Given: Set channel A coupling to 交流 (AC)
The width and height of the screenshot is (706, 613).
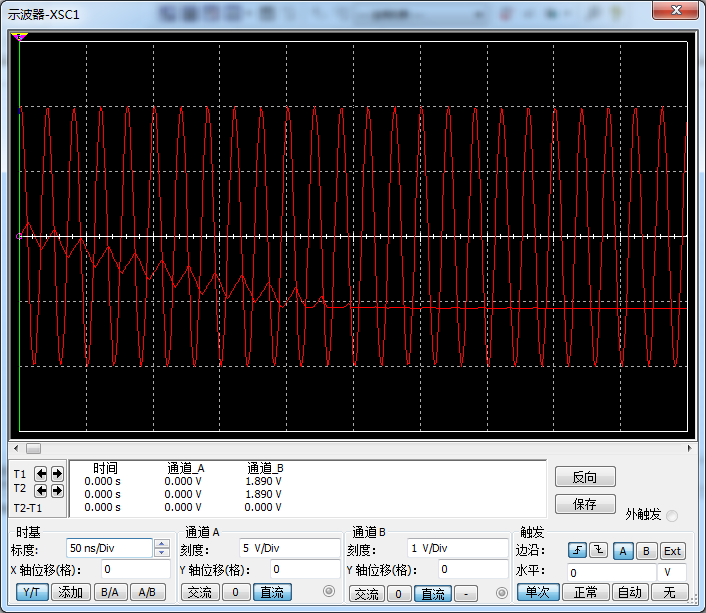Looking at the screenshot, I should point(200,592).
